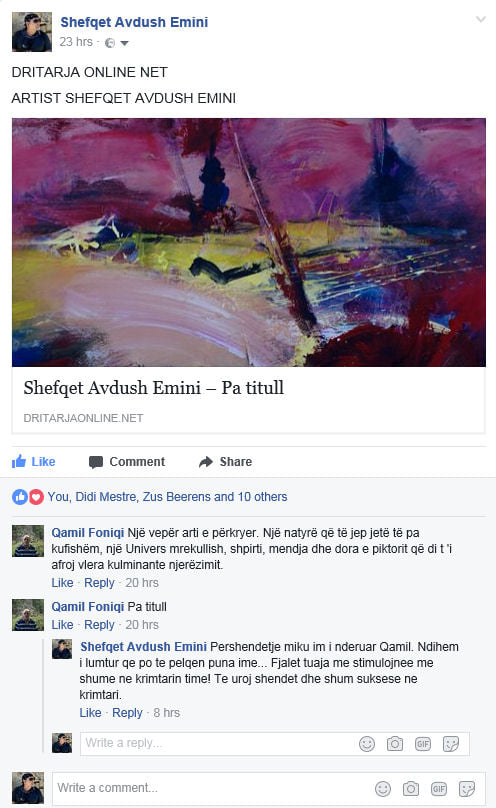This screenshot has width=496, height=808.
Task: Insert emoji in the comment box
Action: coord(383,788)
